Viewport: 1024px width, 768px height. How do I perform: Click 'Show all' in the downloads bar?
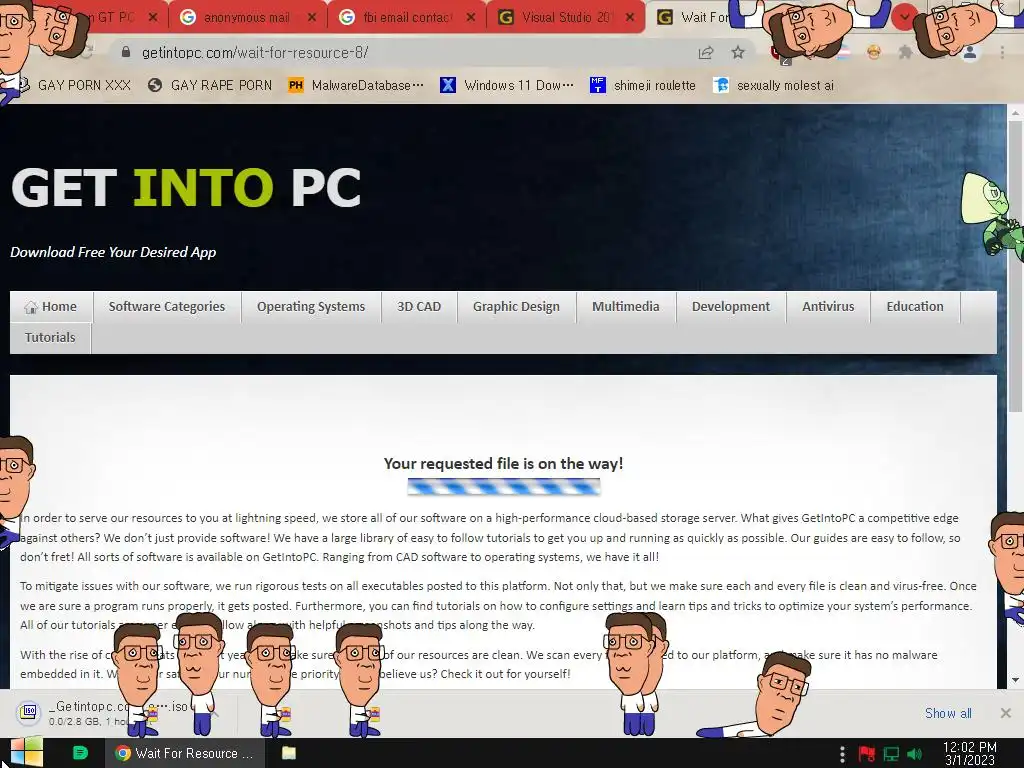pyautogui.click(x=948, y=713)
